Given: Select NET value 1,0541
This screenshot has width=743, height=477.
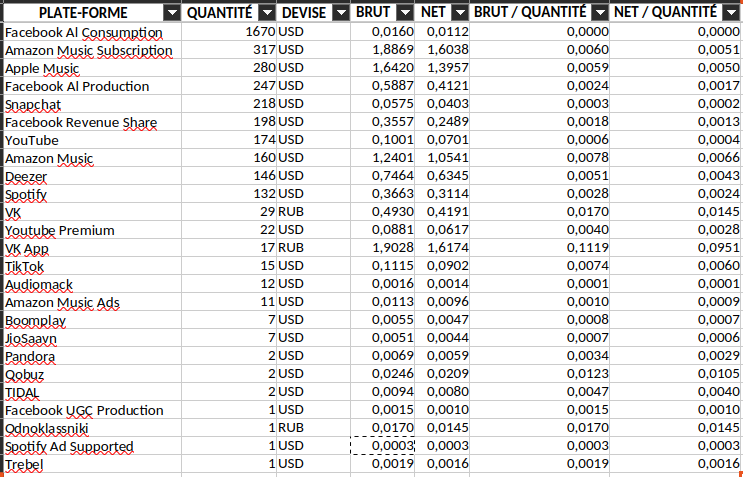Looking at the screenshot, I should [442, 158].
